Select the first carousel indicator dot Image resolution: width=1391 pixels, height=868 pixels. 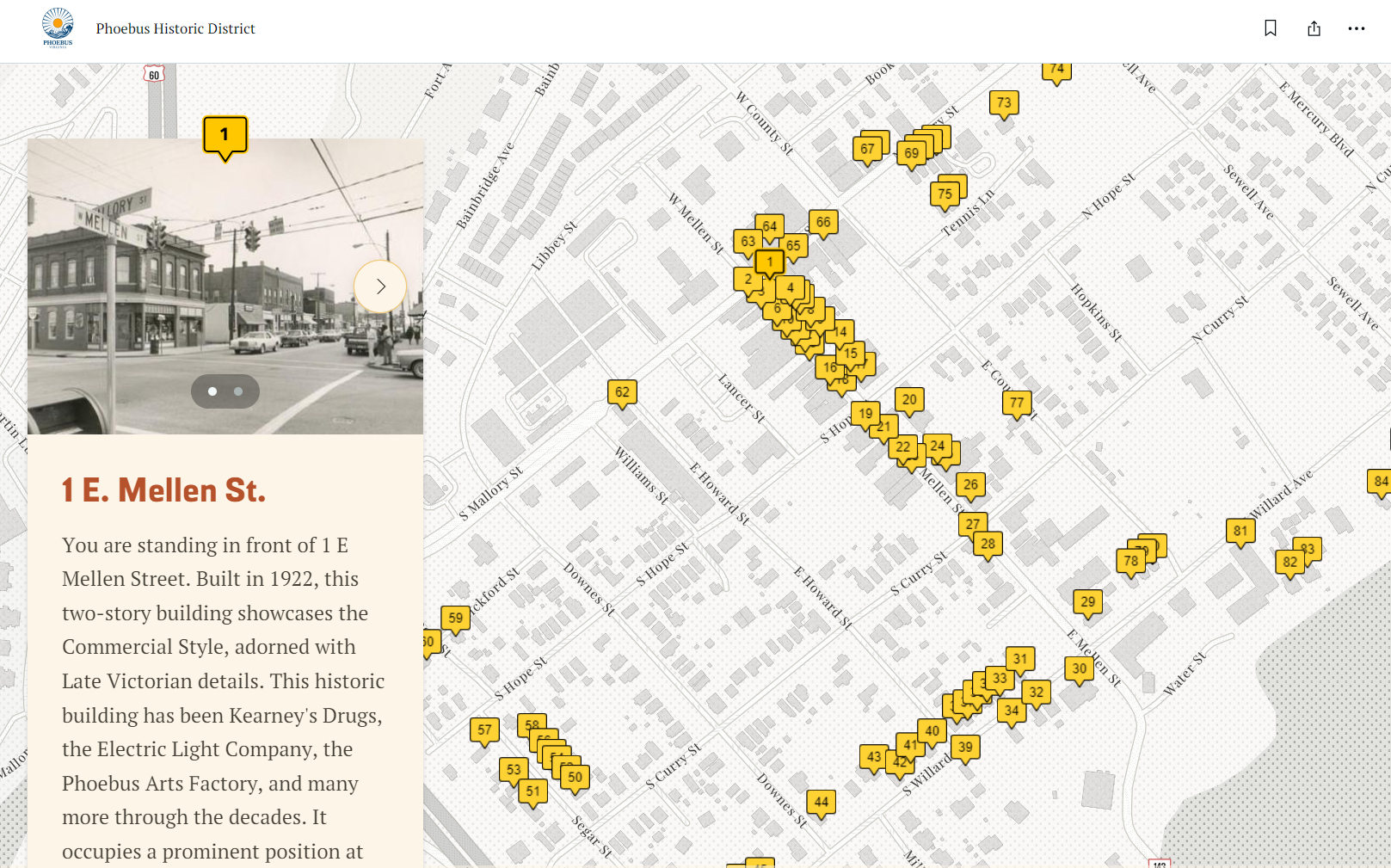click(x=212, y=391)
